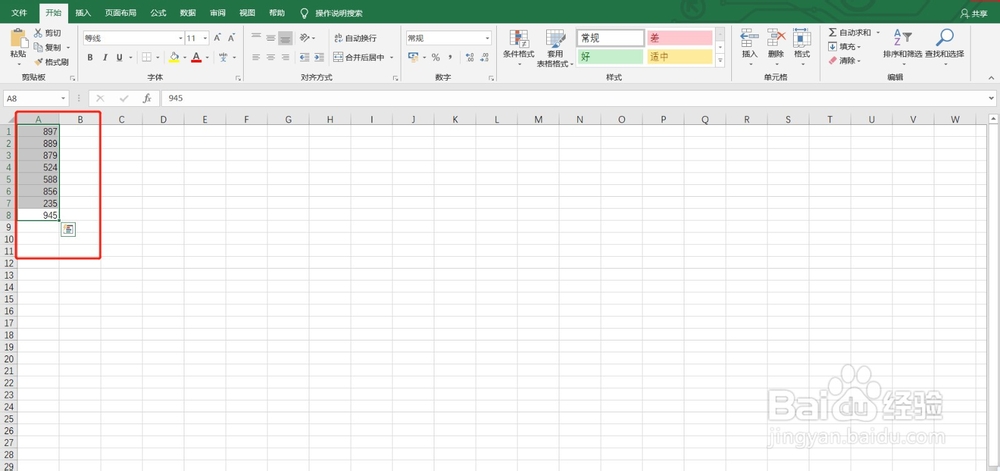Toggle bottom vertical alignment
This screenshot has height=471, width=1000.
285,38
